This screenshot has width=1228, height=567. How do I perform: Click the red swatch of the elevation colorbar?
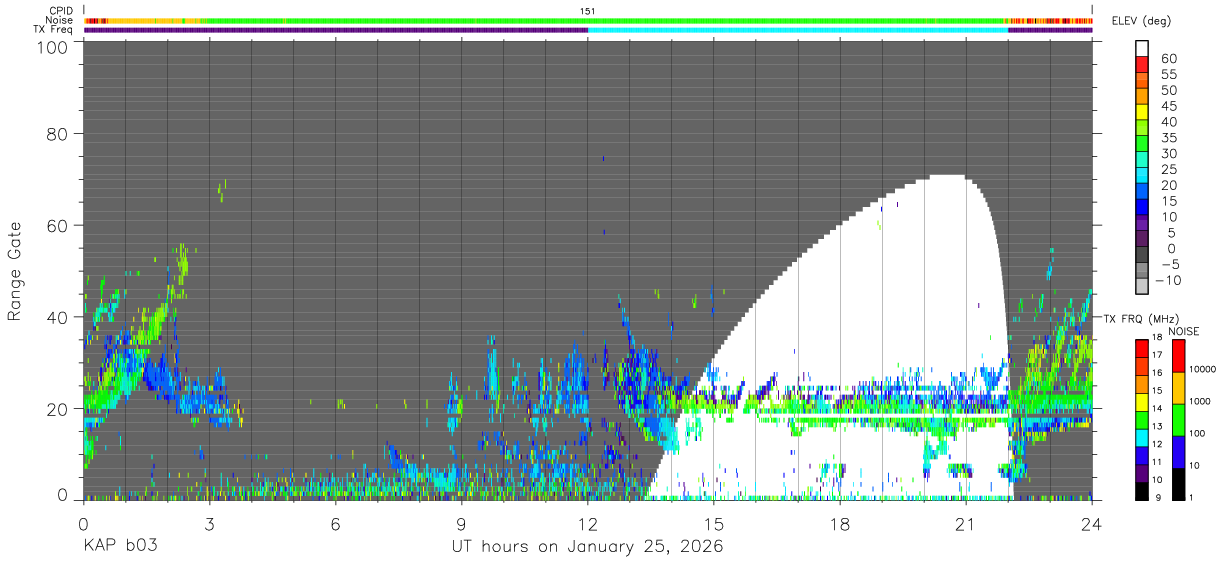coord(1142,66)
